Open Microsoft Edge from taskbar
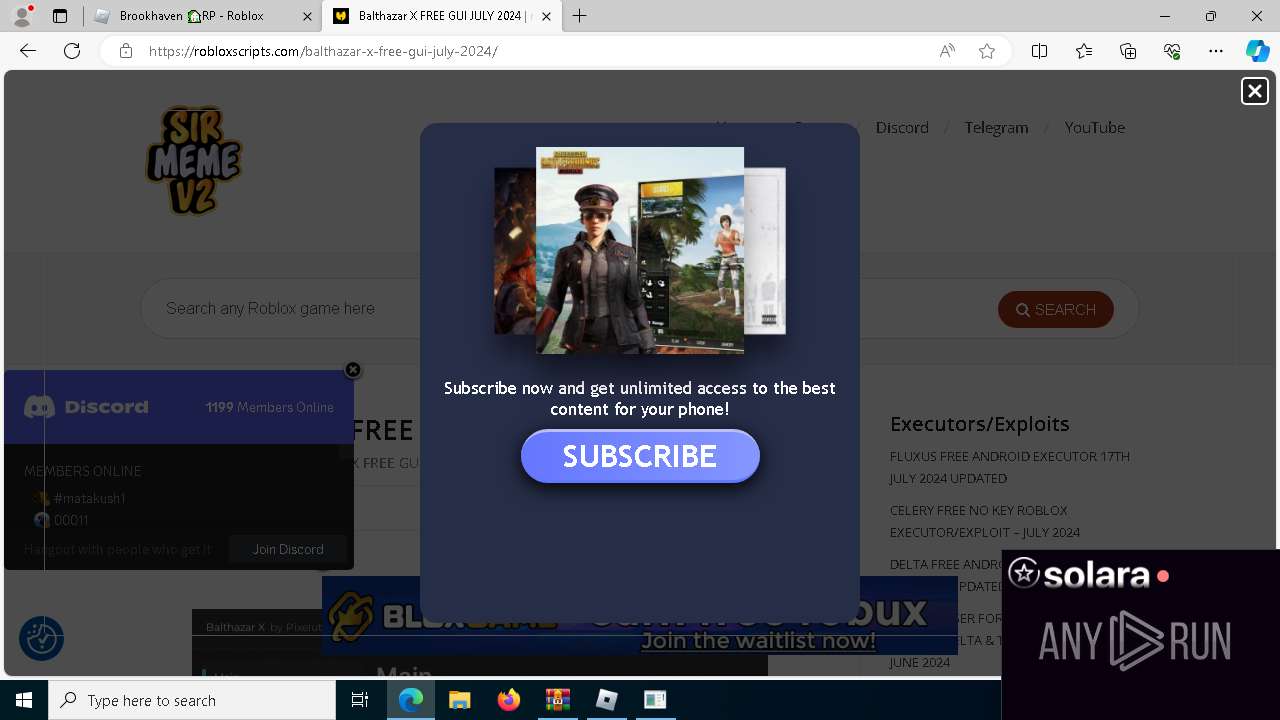 point(411,700)
